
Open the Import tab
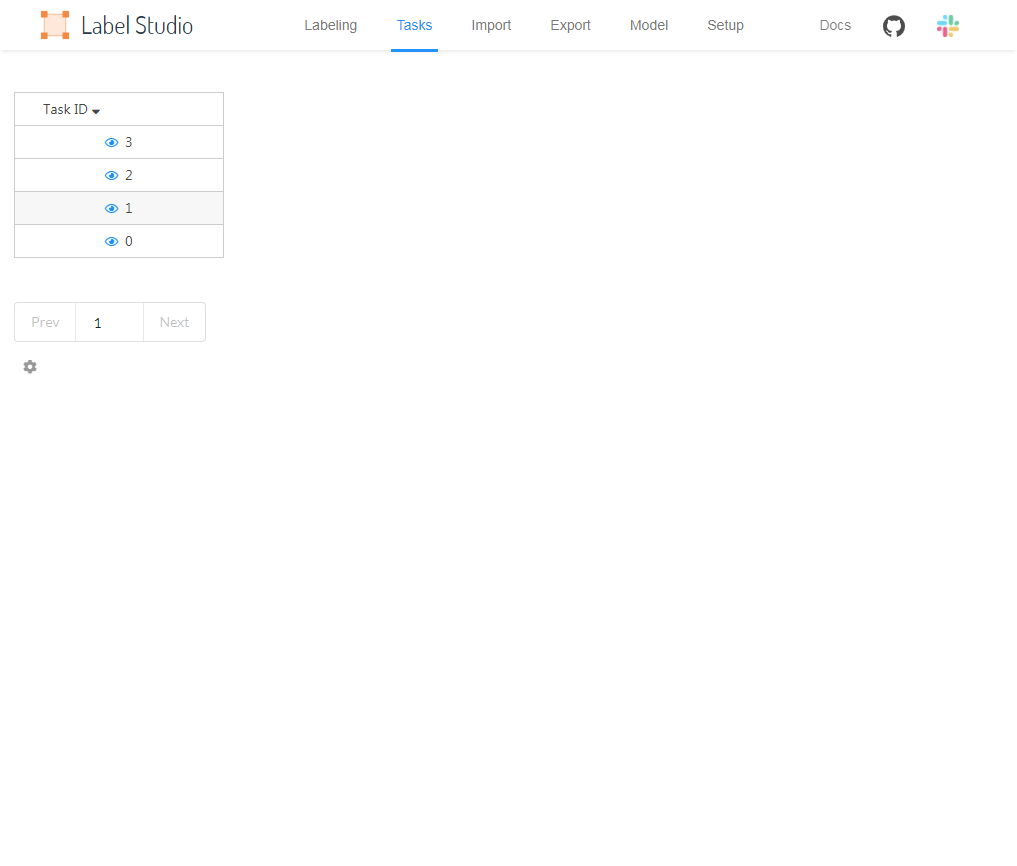point(491,25)
